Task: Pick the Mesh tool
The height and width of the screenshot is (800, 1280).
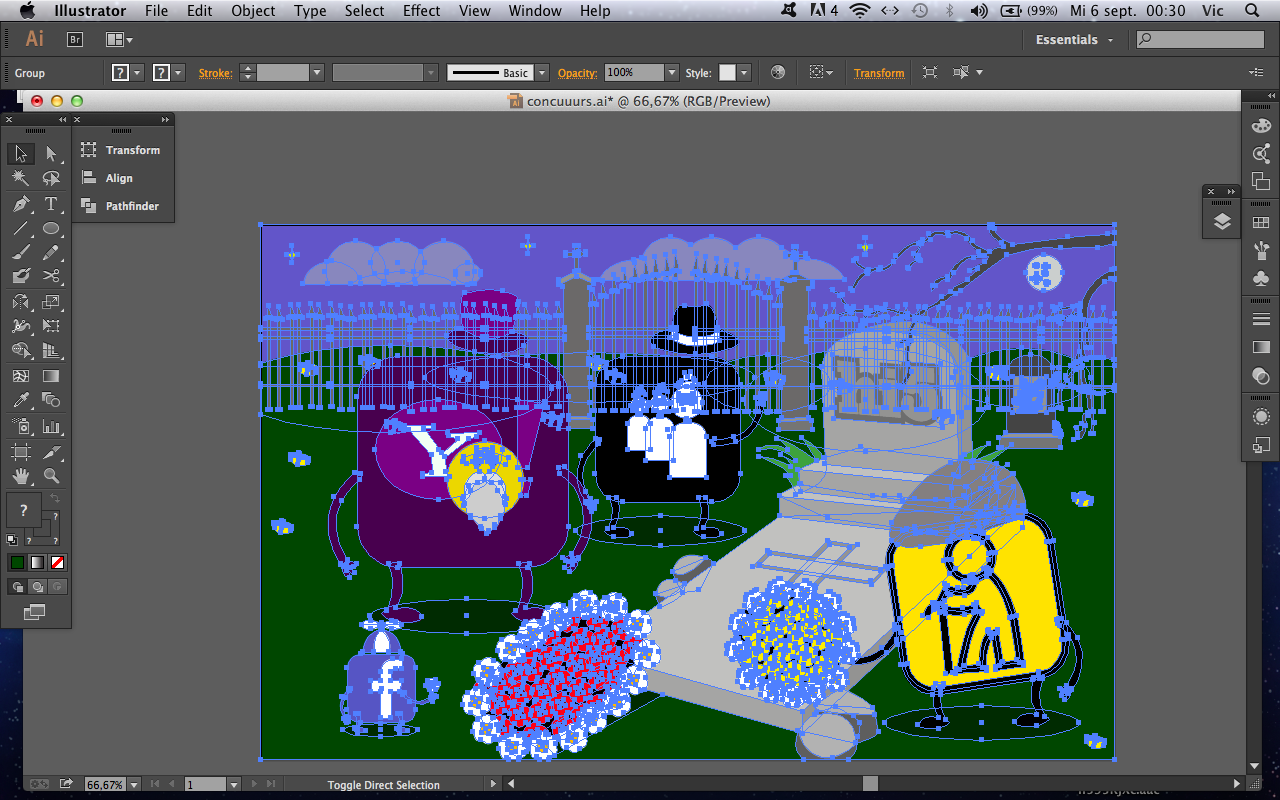Action: (20, 376)
